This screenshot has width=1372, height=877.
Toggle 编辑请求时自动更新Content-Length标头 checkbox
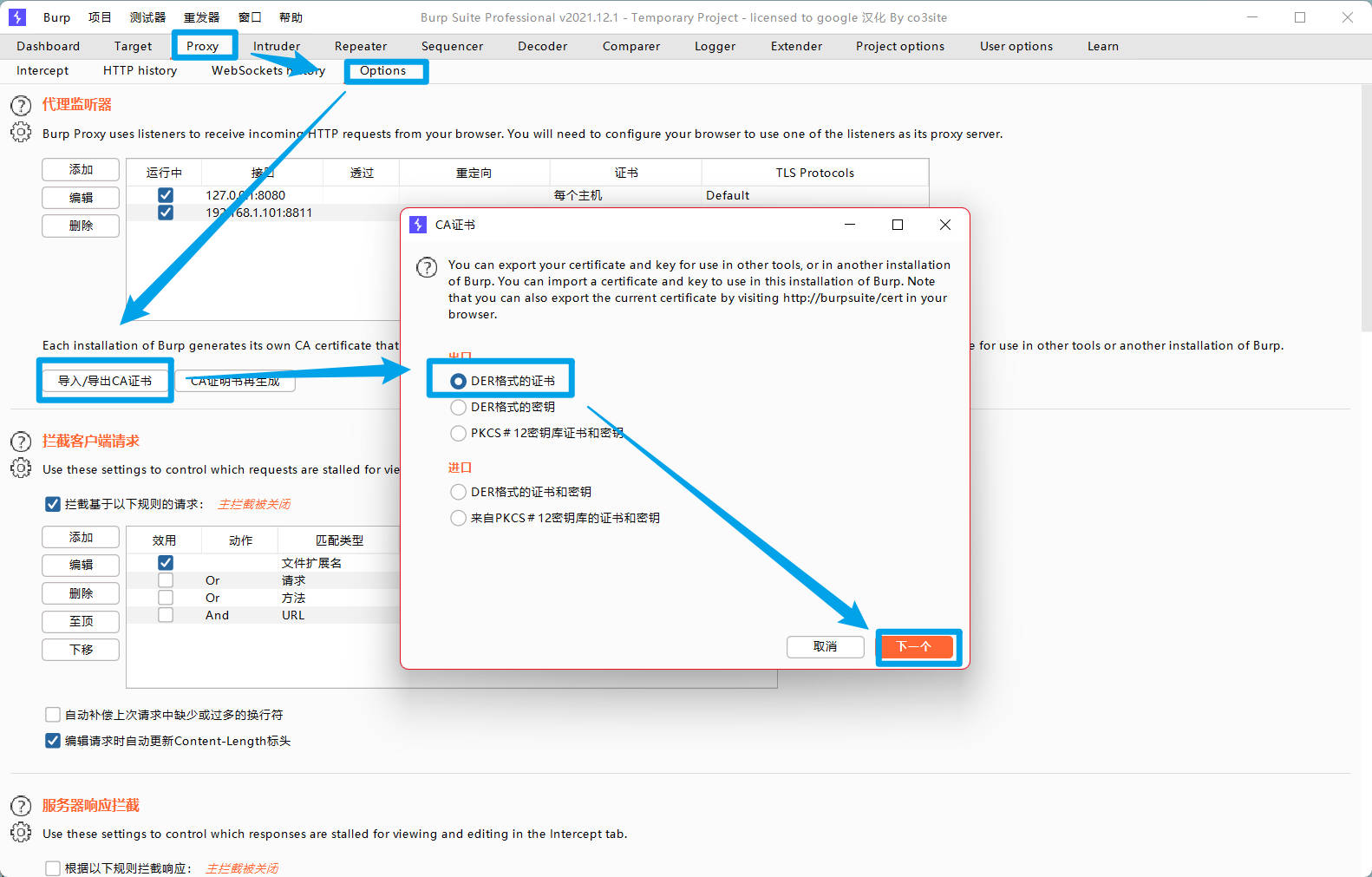53,741
